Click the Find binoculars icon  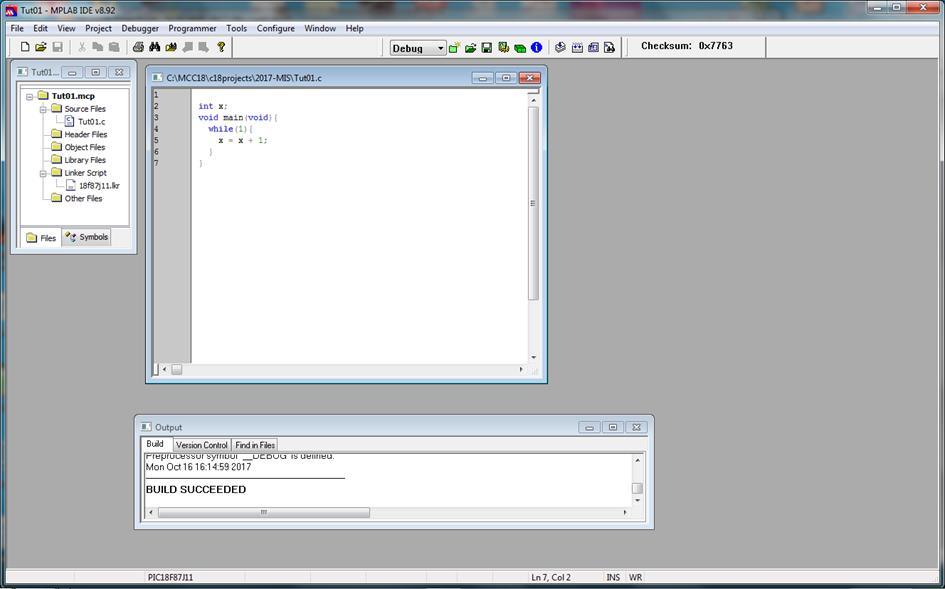pyautogui.click(x=154, y=47)
